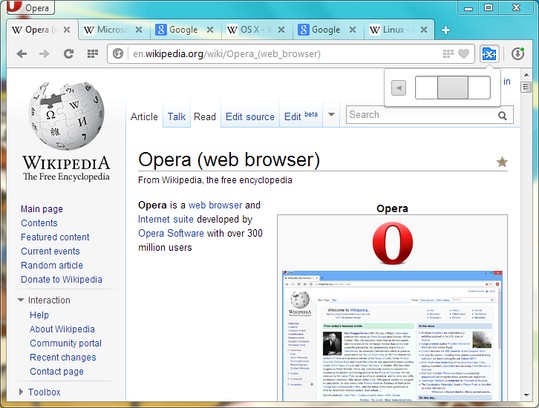539x408 pixels.
Task: Toggle the tab scroller extension icon
Action: (490, 54)
